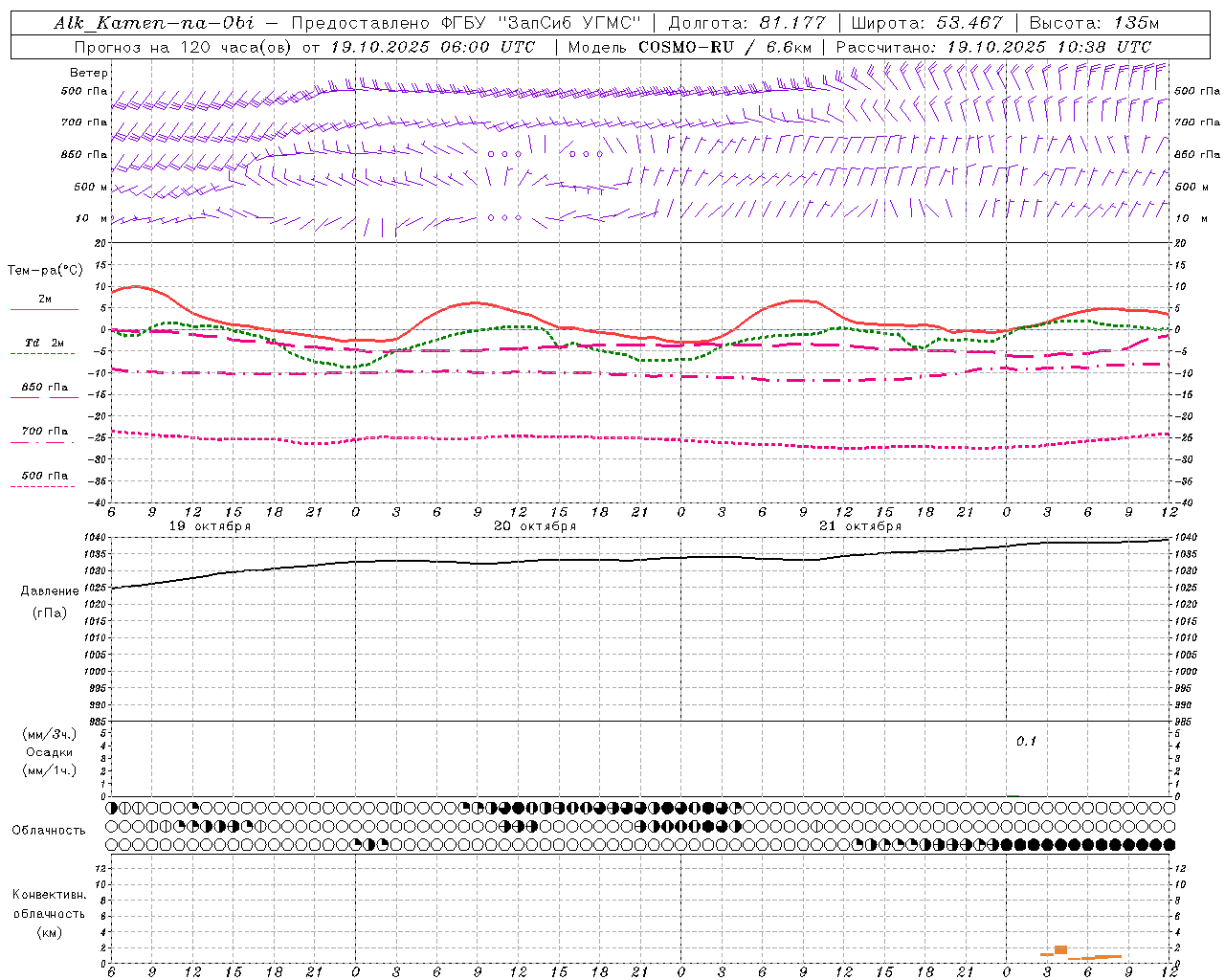1225x980 pixels.
Task: Click the Долгота: 81.177 longitude value
Action: click(746, 23)
